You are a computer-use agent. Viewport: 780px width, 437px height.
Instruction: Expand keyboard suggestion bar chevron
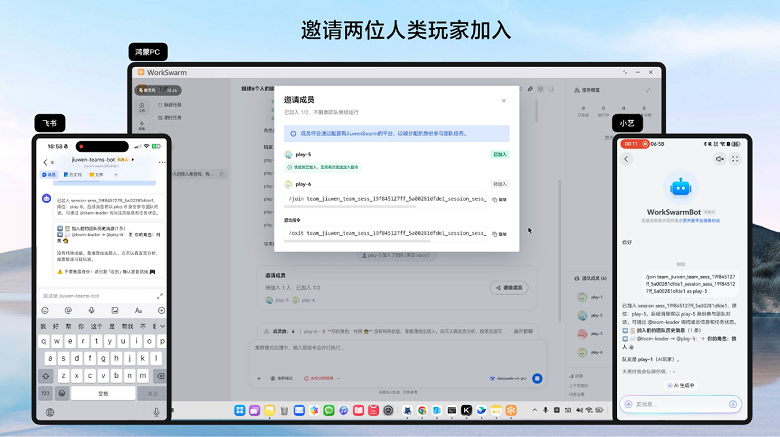pyautogui.click(x=162, y=327)
